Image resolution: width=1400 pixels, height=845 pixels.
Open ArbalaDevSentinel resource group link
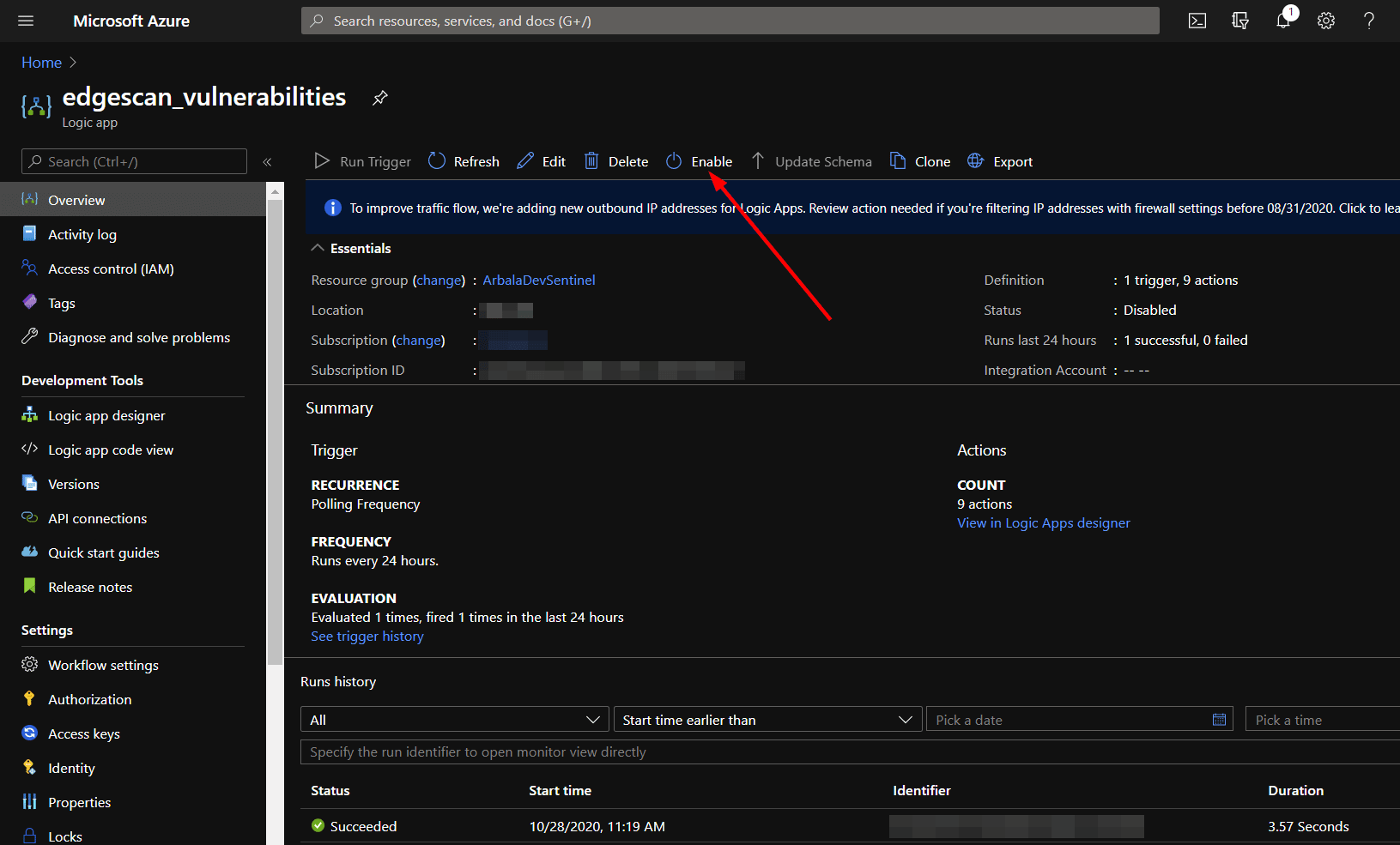[539, 280]
